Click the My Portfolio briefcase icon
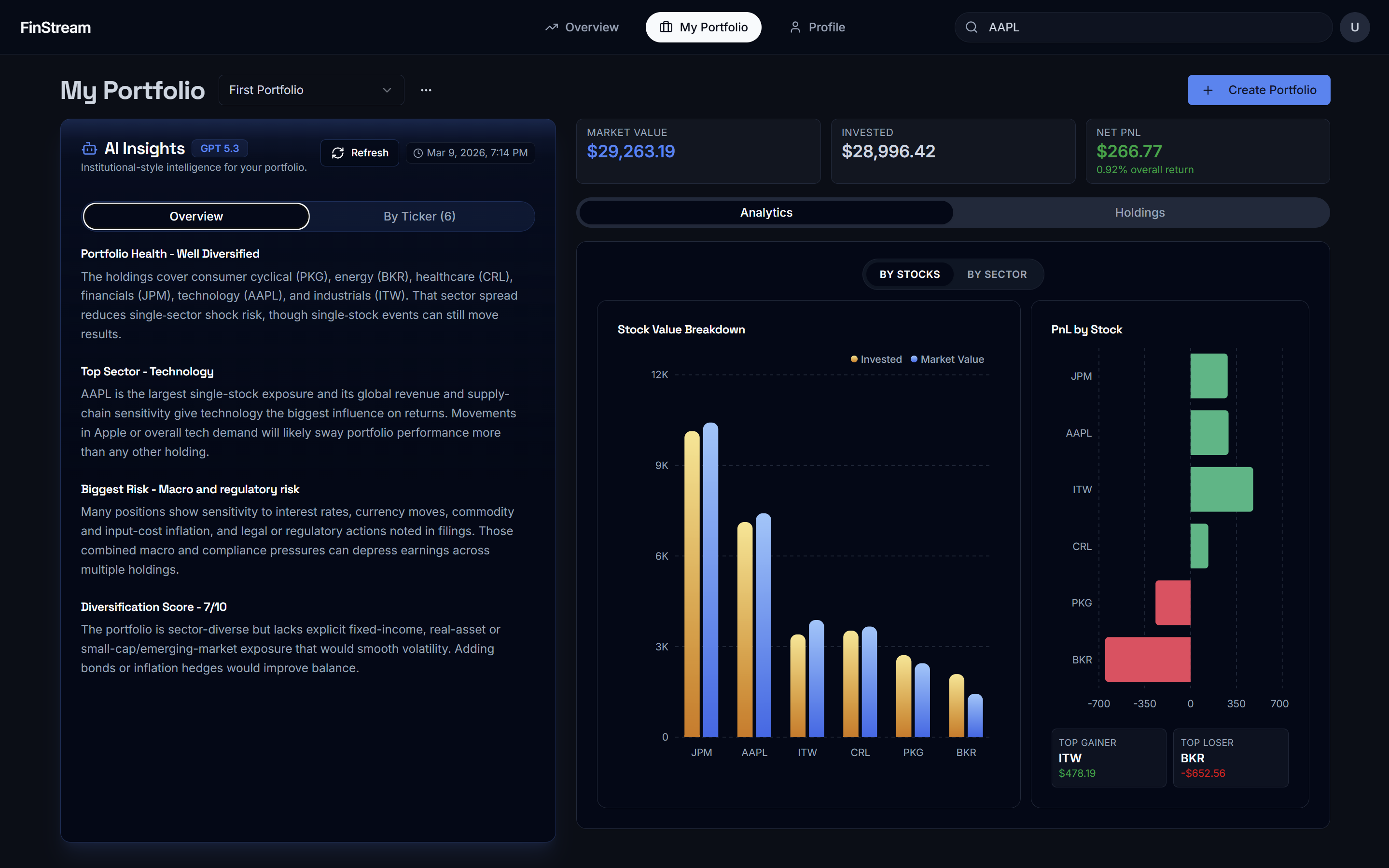 click(x=666, y=27)
